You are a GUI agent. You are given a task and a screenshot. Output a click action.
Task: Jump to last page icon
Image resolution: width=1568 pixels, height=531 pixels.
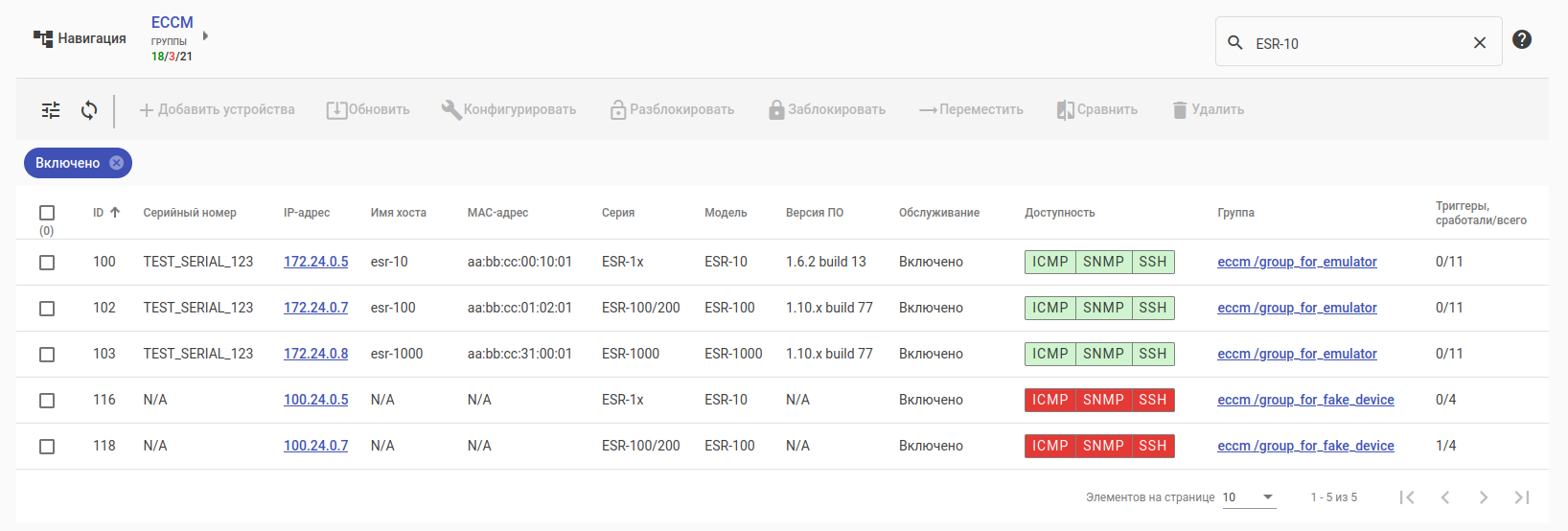[x=1521, y=497]
